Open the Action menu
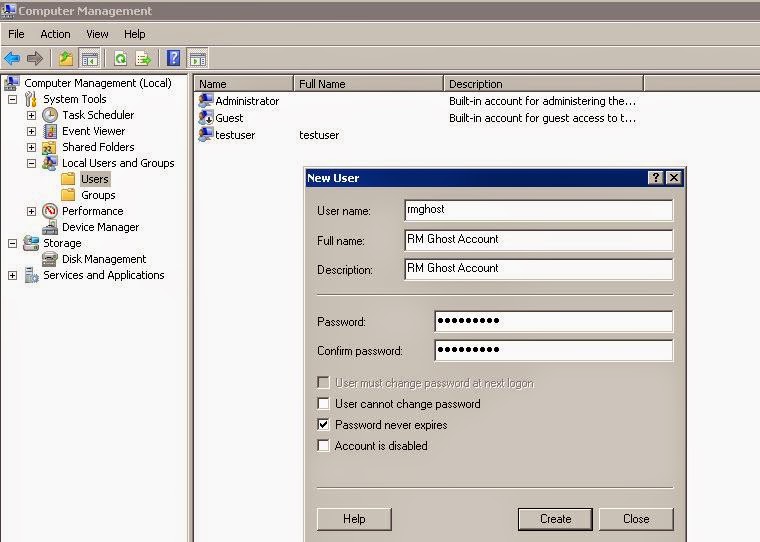The width and height of the screenshot is (760, 542). tap(55, 34)
